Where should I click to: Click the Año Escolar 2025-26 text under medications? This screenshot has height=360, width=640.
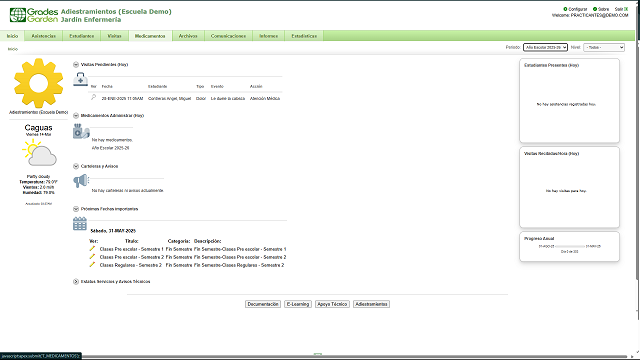[x=110, y=148]
